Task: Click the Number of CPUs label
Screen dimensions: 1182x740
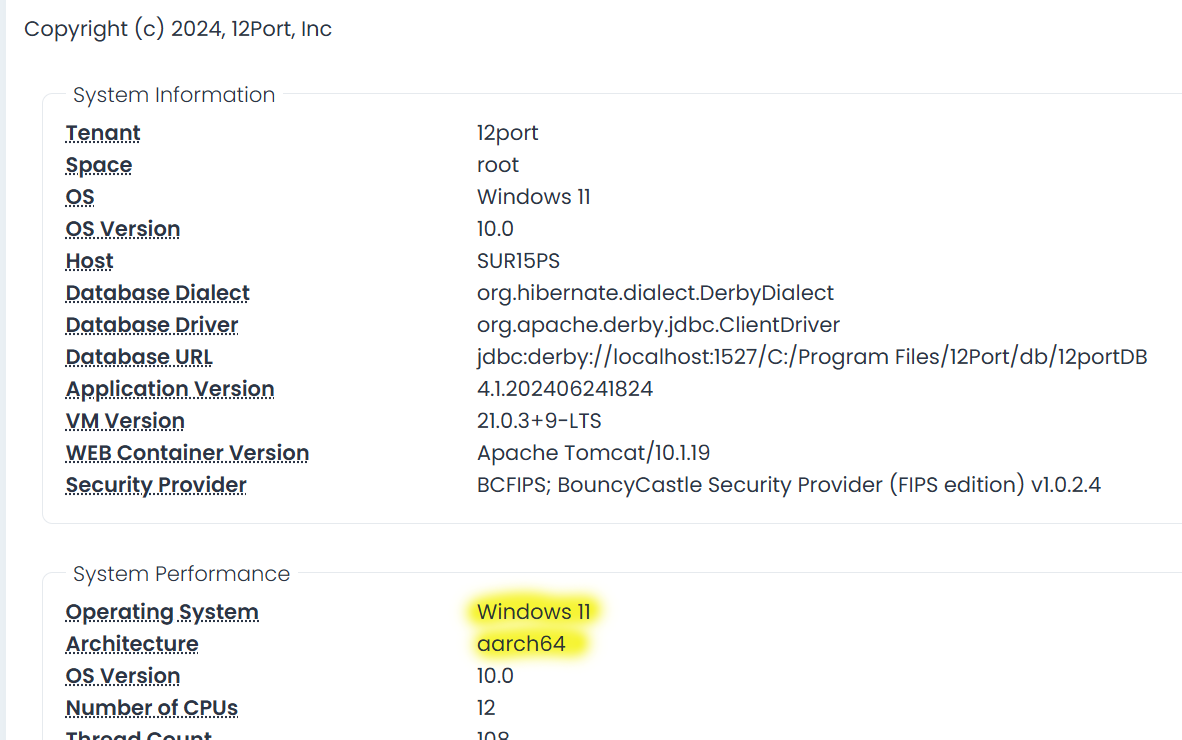Action: point(151,708)
